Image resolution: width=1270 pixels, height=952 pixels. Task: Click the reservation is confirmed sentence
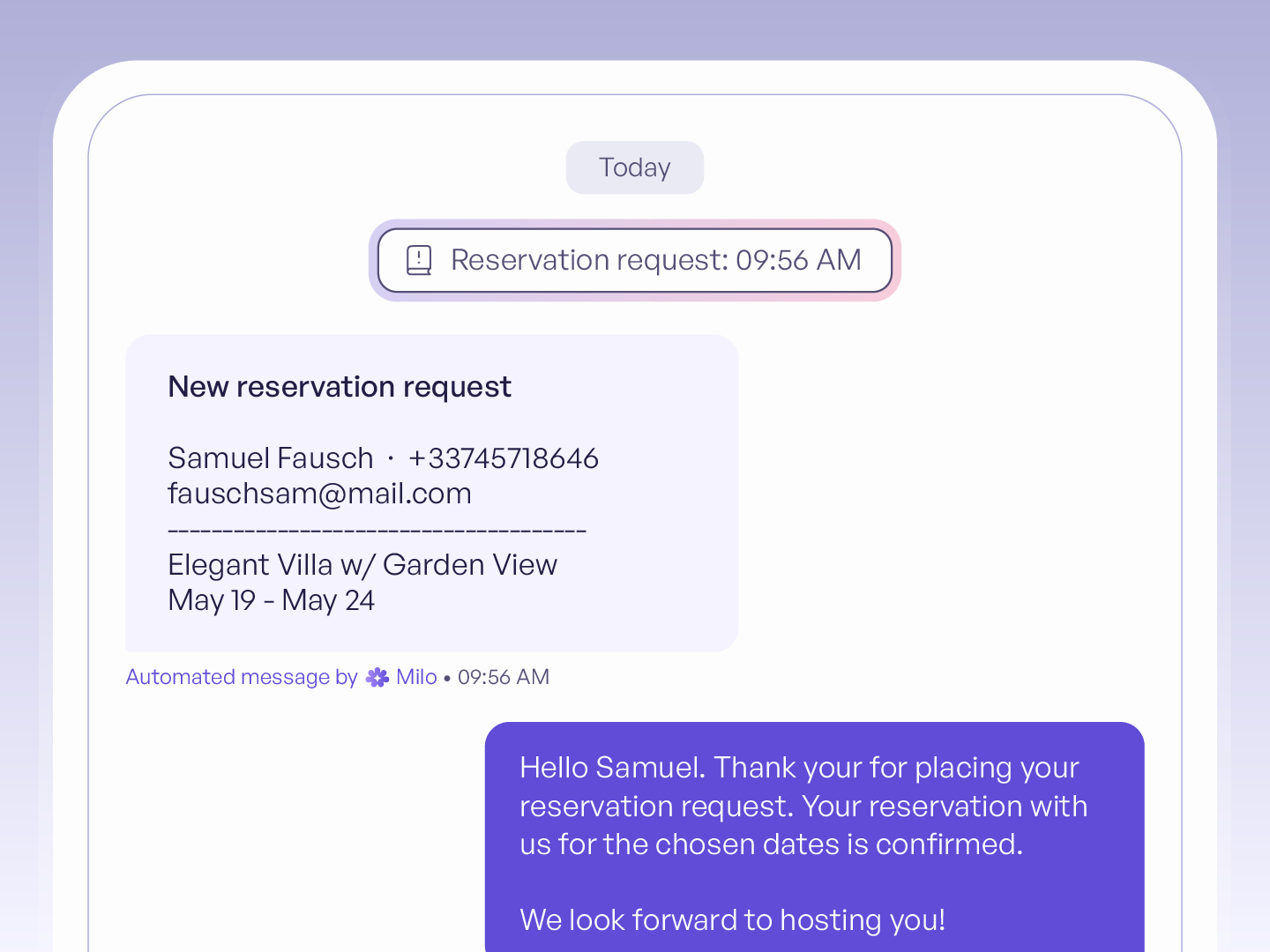(x=803, y=825)
